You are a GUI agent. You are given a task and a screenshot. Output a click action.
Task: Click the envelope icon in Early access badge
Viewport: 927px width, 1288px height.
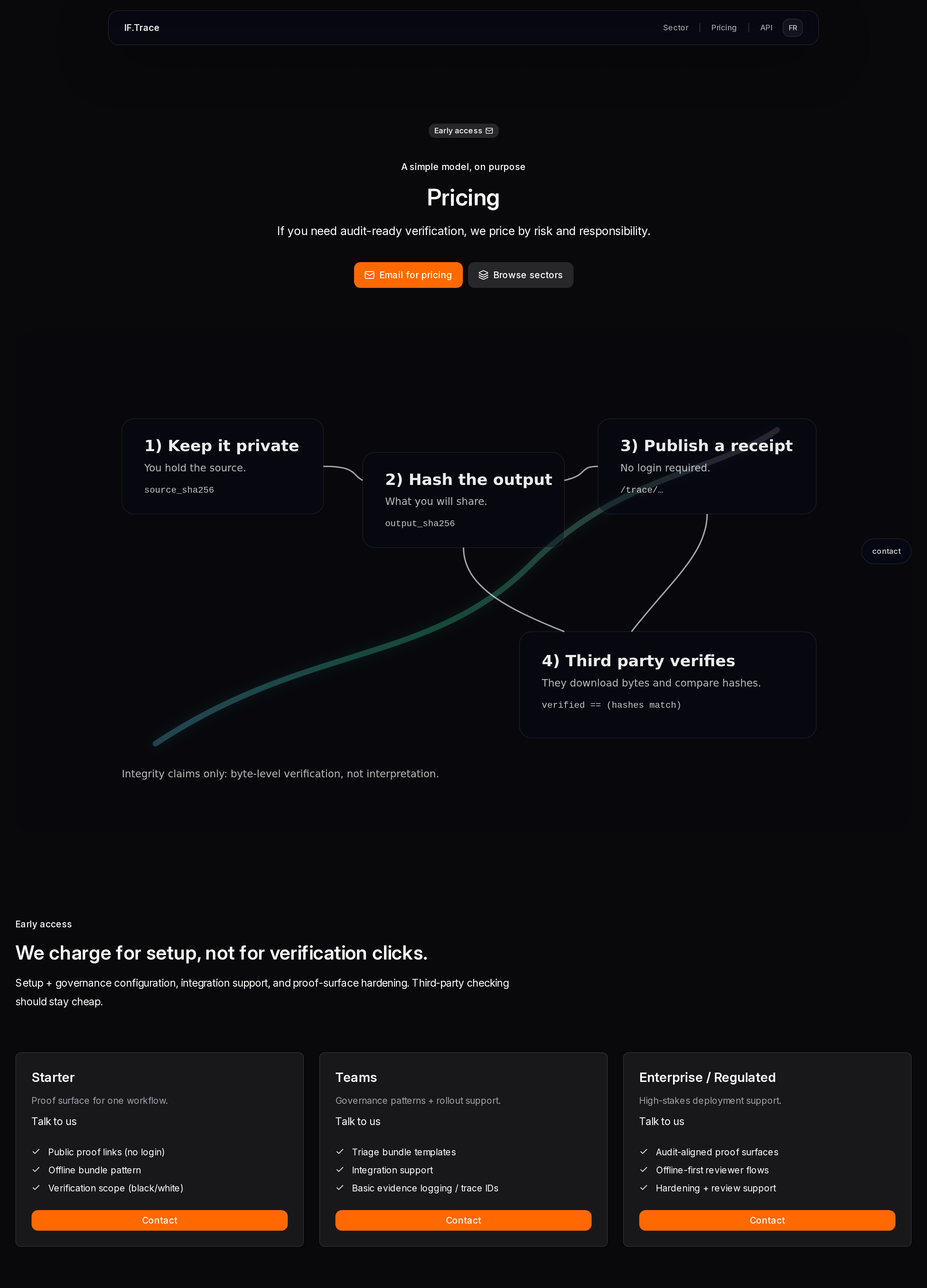coord(489,131)
